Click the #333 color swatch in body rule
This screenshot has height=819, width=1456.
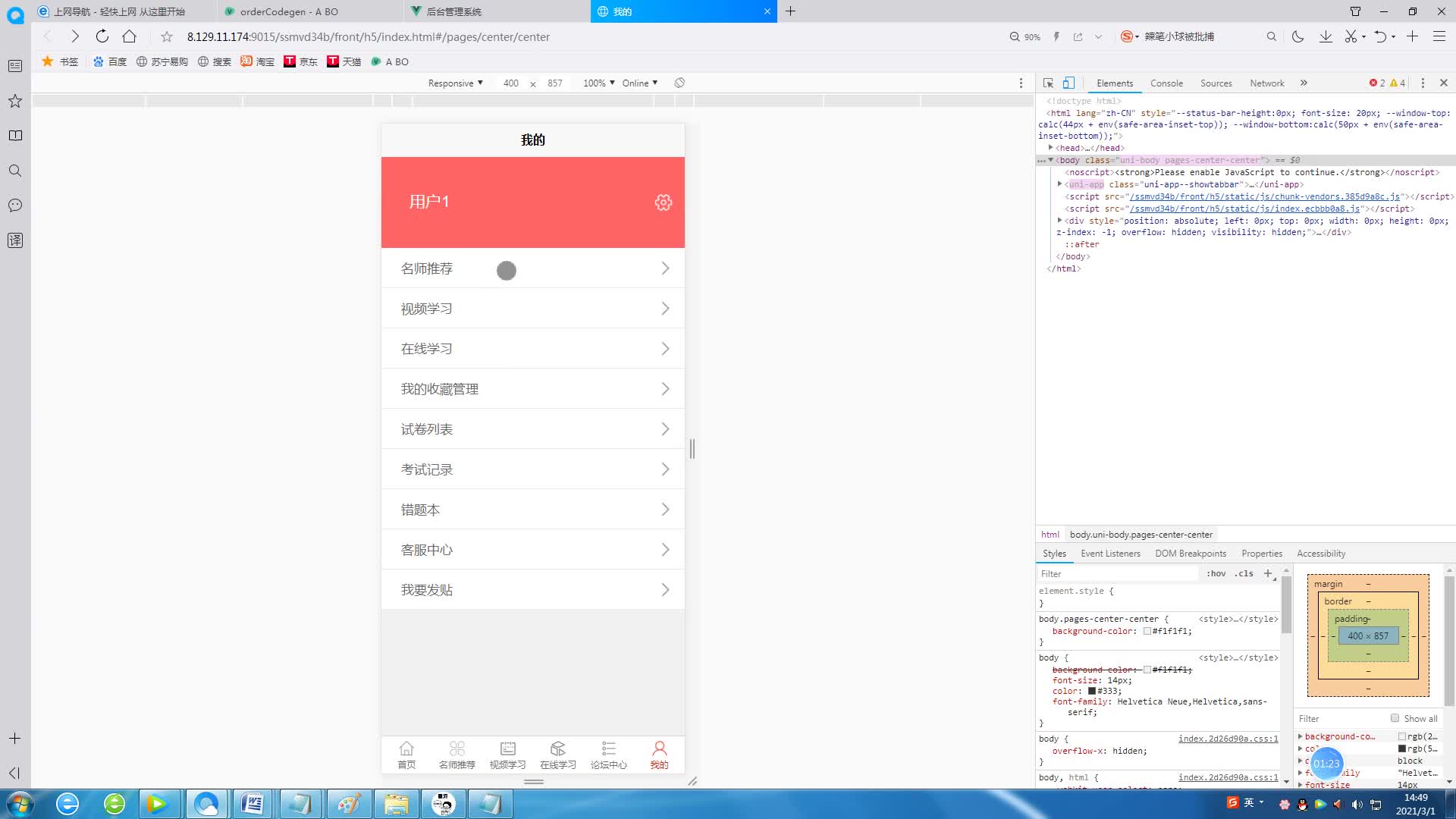click(1092, 691)
